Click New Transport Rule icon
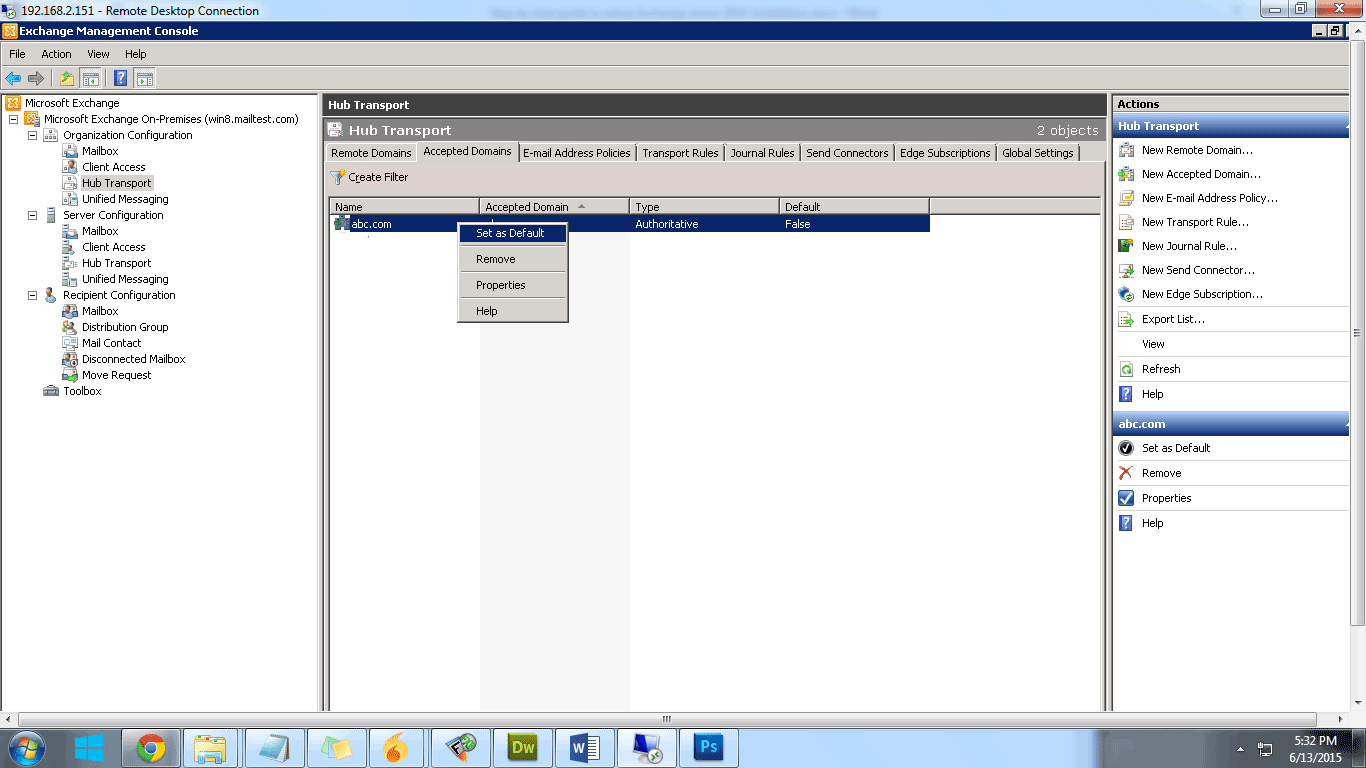 click(x=1125, y=222)
